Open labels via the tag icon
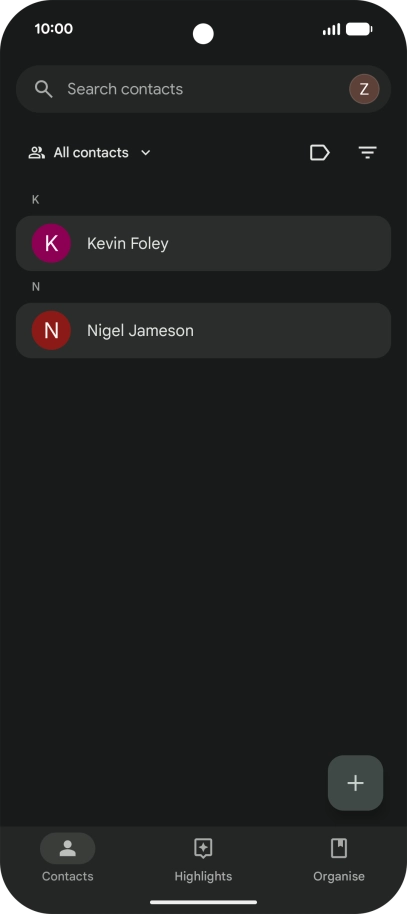 319,153
